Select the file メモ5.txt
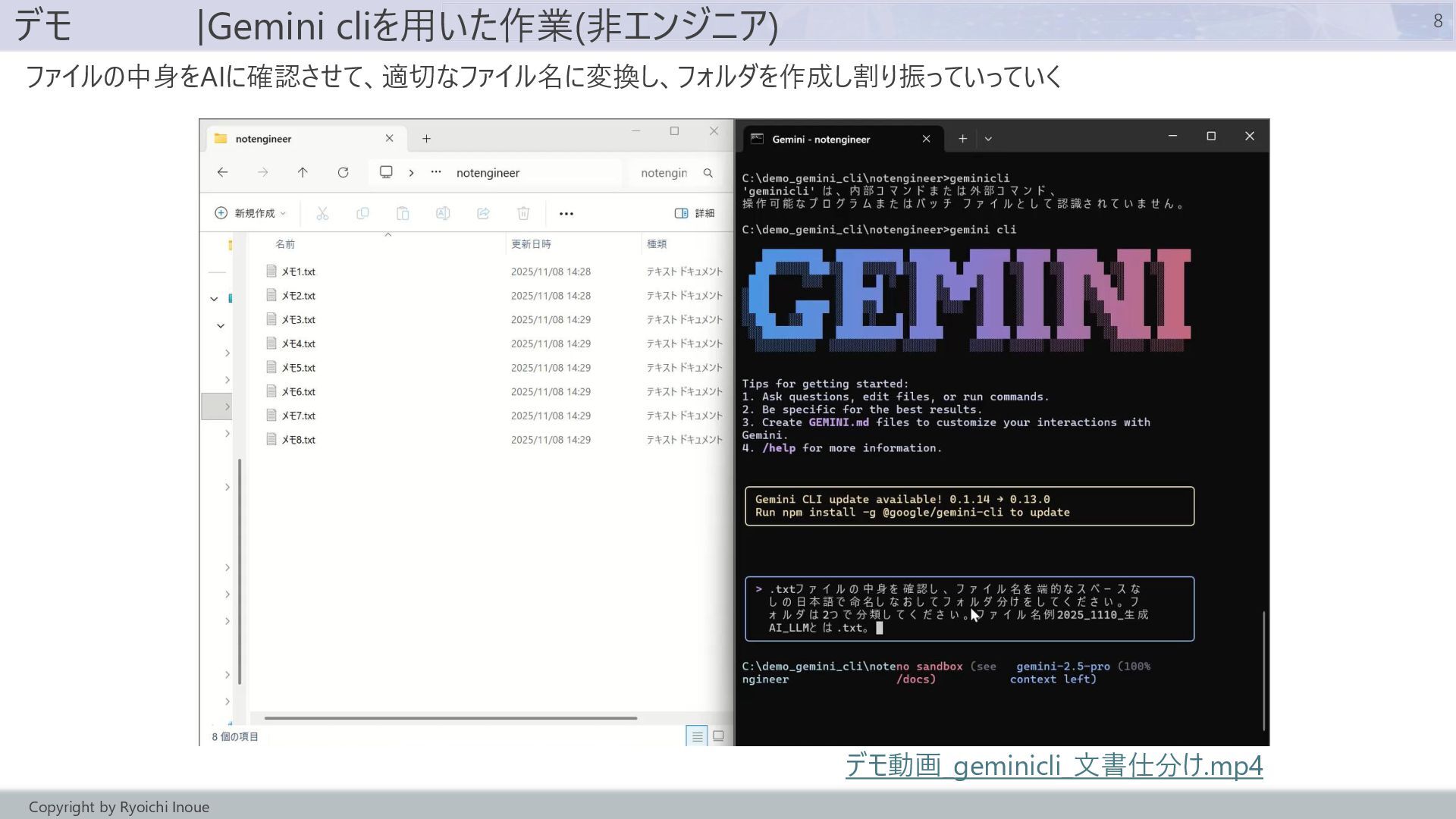Screen dimensions: 1456x819 298,368
